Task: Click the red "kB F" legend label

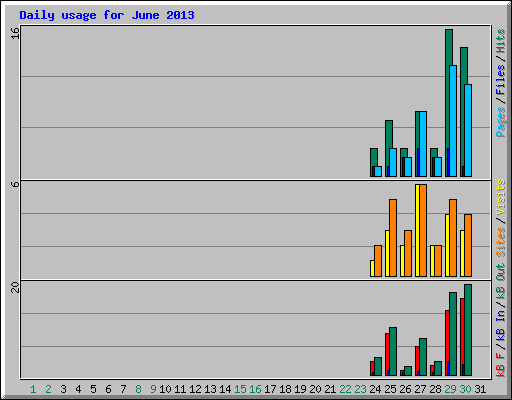Action: coord(500,365)
